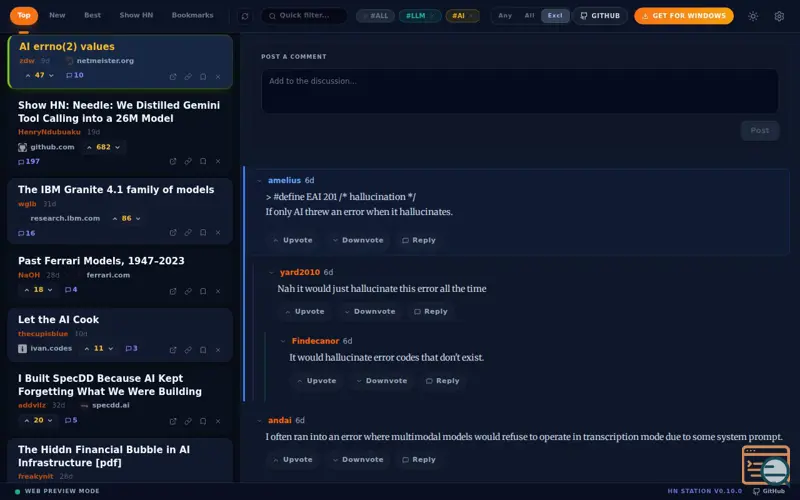Dismiss the IBM Granite 4.1 story
800x500 pixels.
(x=218, y=233)
